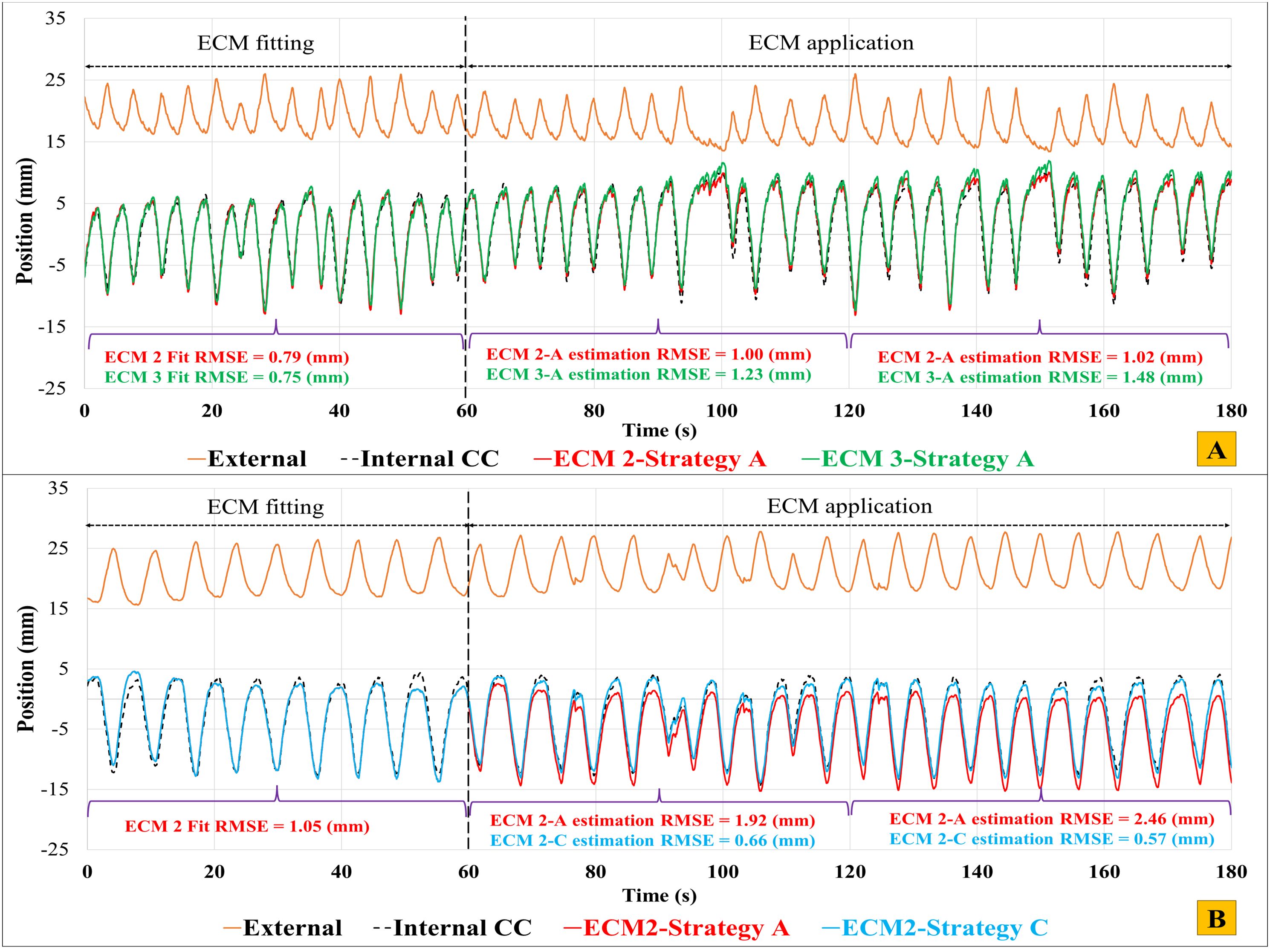Click the ECM fitting heading in chart A
The image size is (1270, 952).
click(x=256, y=43)
